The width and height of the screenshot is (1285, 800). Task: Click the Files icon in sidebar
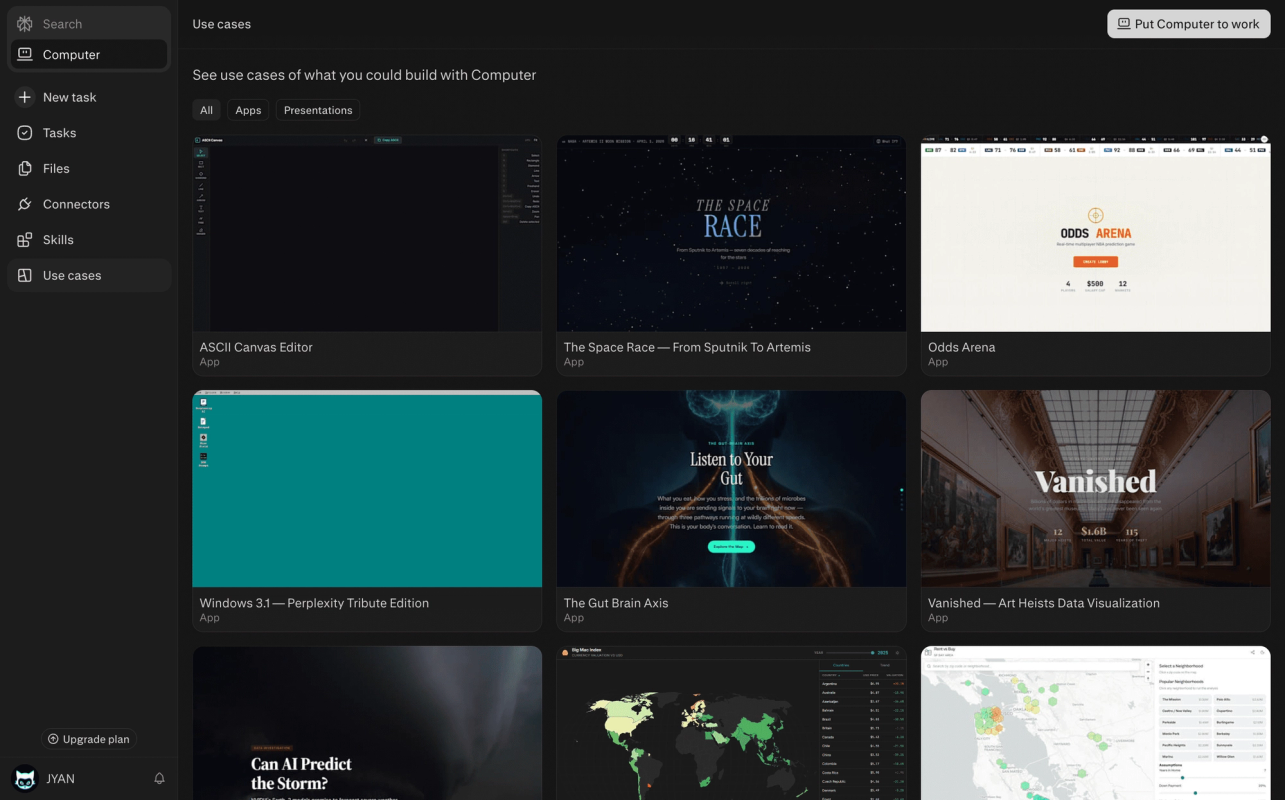coord(25,168)
